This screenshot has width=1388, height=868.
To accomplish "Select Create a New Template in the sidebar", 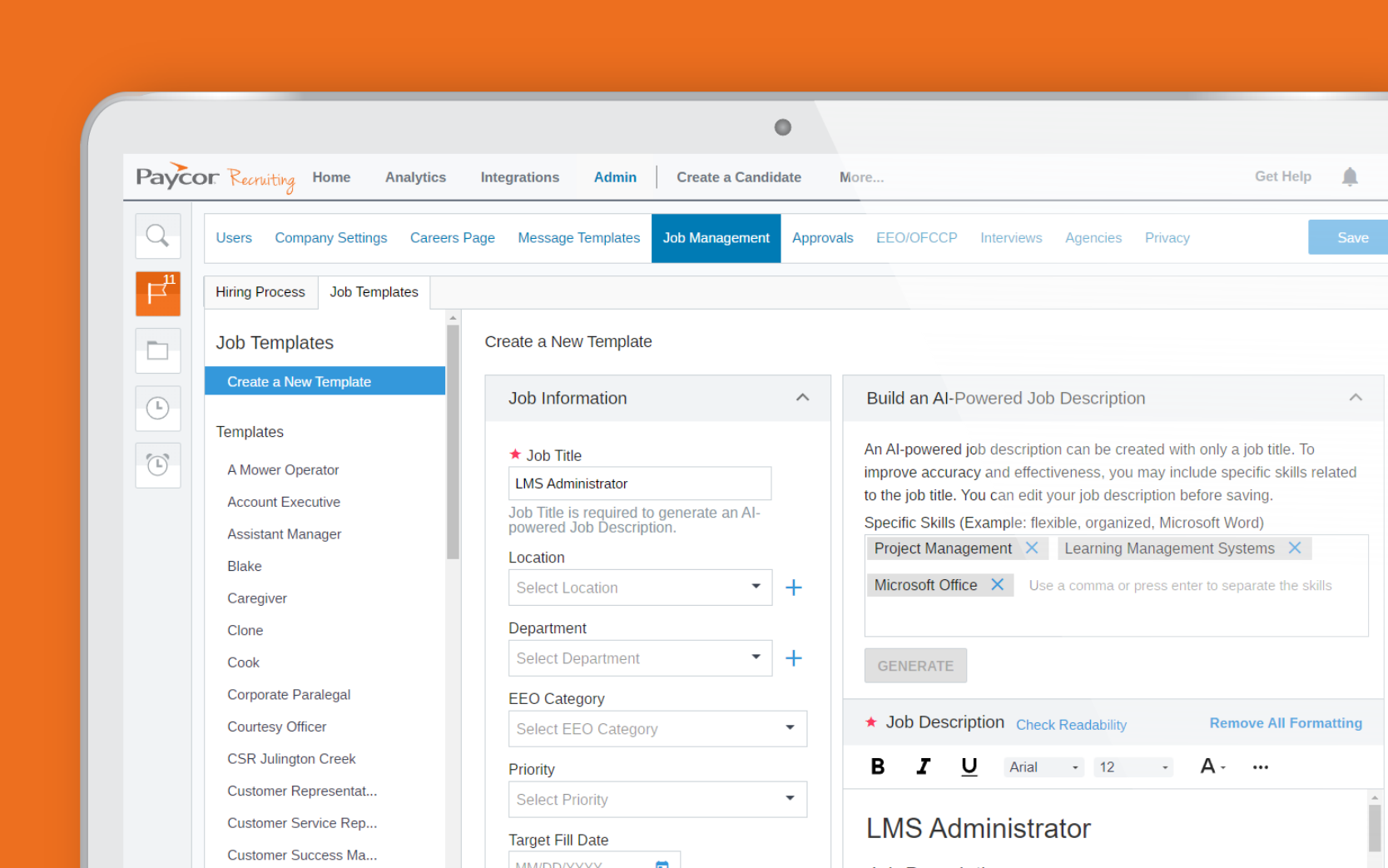I will point(325,381).
